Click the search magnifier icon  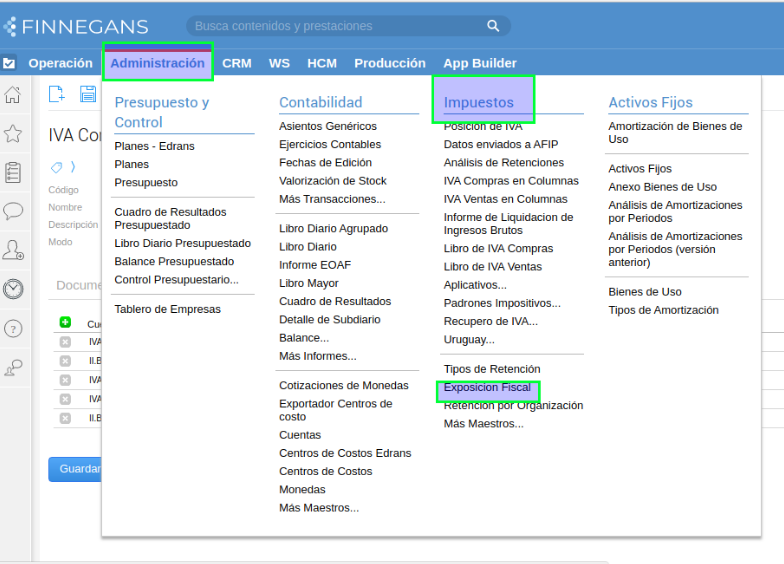493,26
